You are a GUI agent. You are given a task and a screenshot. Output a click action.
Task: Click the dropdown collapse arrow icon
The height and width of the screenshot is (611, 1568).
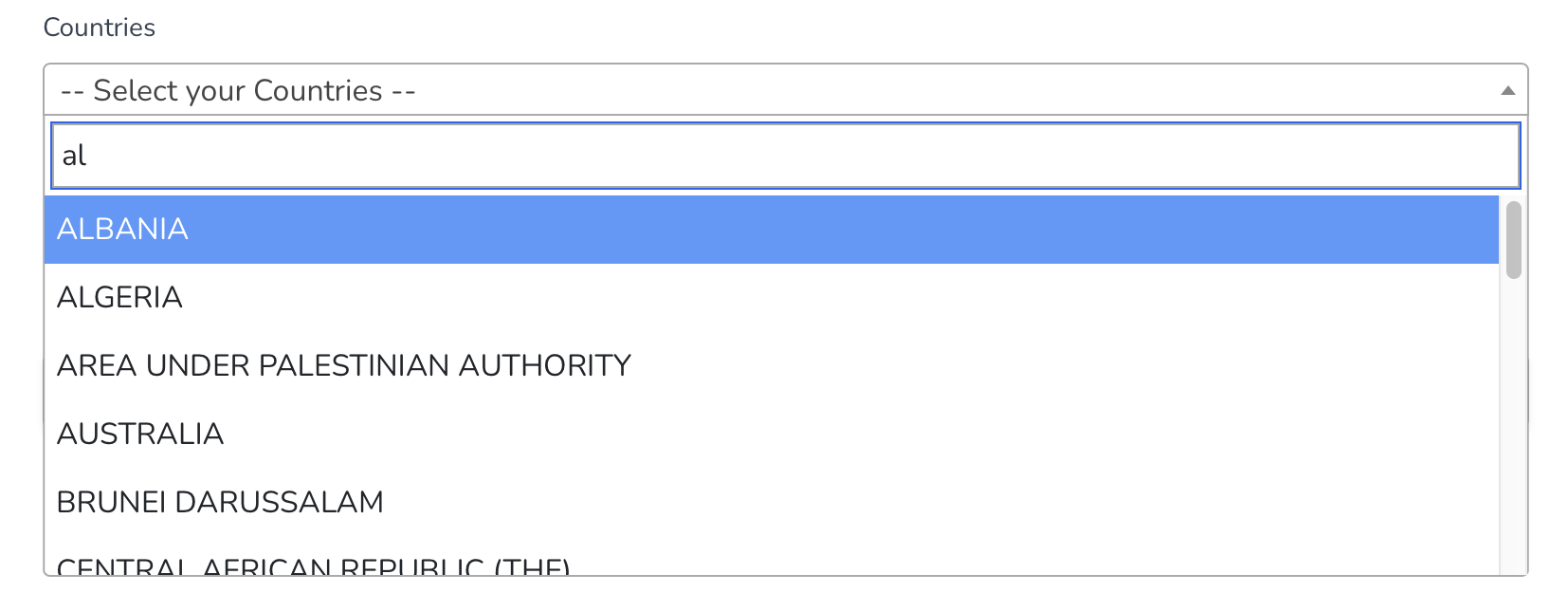(x=1507, y=91)
